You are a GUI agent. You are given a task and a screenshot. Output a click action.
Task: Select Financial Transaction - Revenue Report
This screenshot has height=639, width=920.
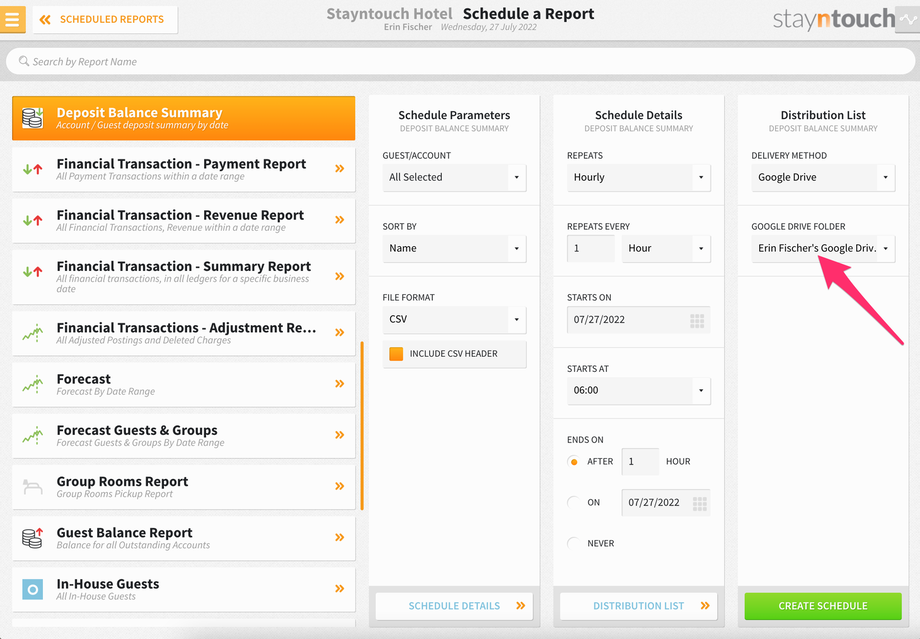click(x=184, y=221)
